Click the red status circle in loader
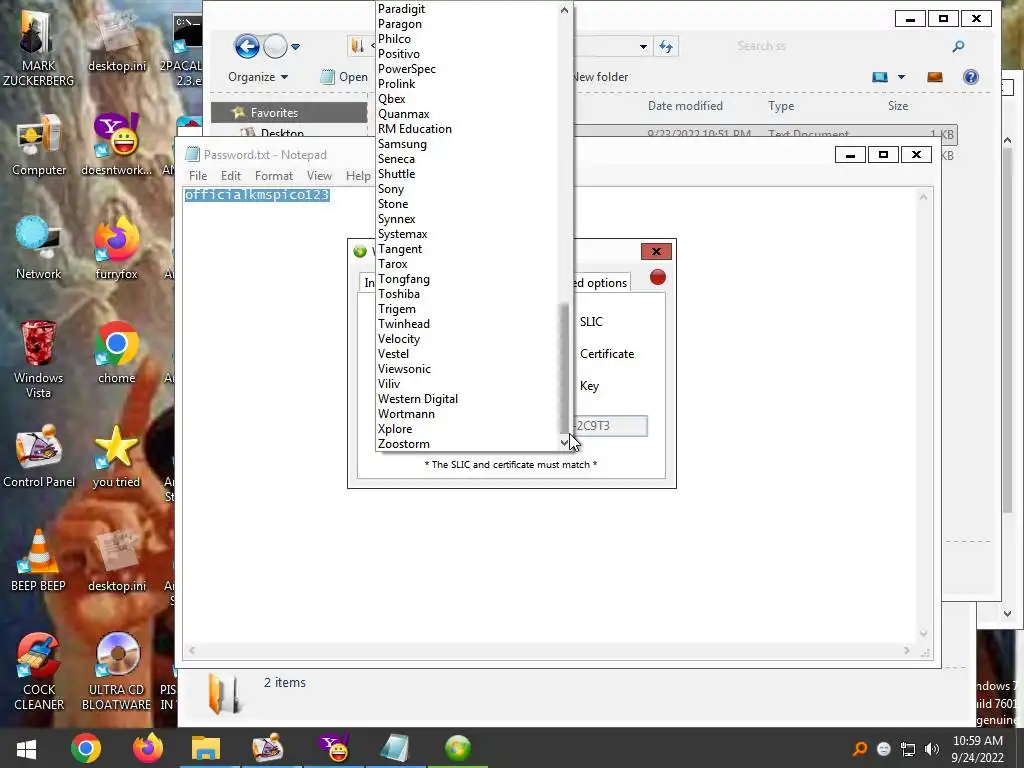The height and width of the screenshot is (768, 1024). [x=658, y=278]
